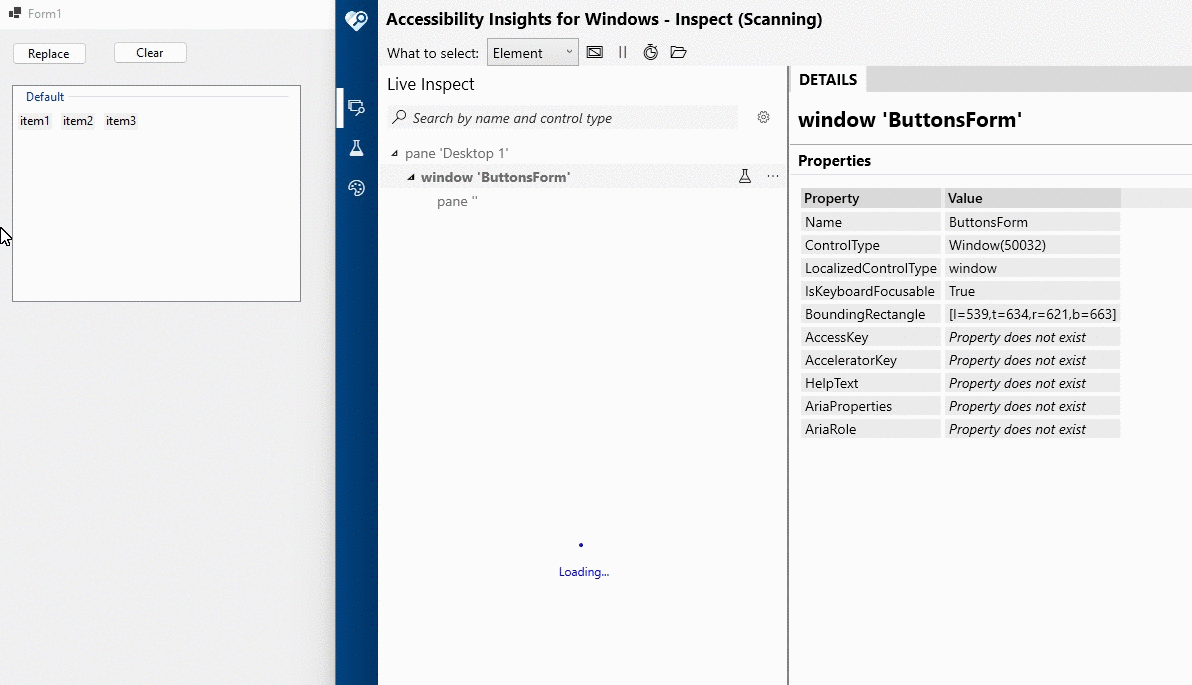Collapse the window 'ButtonsForm' tree node
Viewport: 1192px width, 685px height.
(409, 176)
